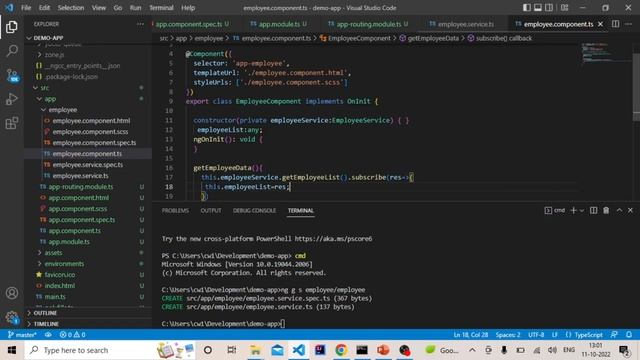Switch to the Output panel tab
Screen dimensions: 640x360
[211, 211]
